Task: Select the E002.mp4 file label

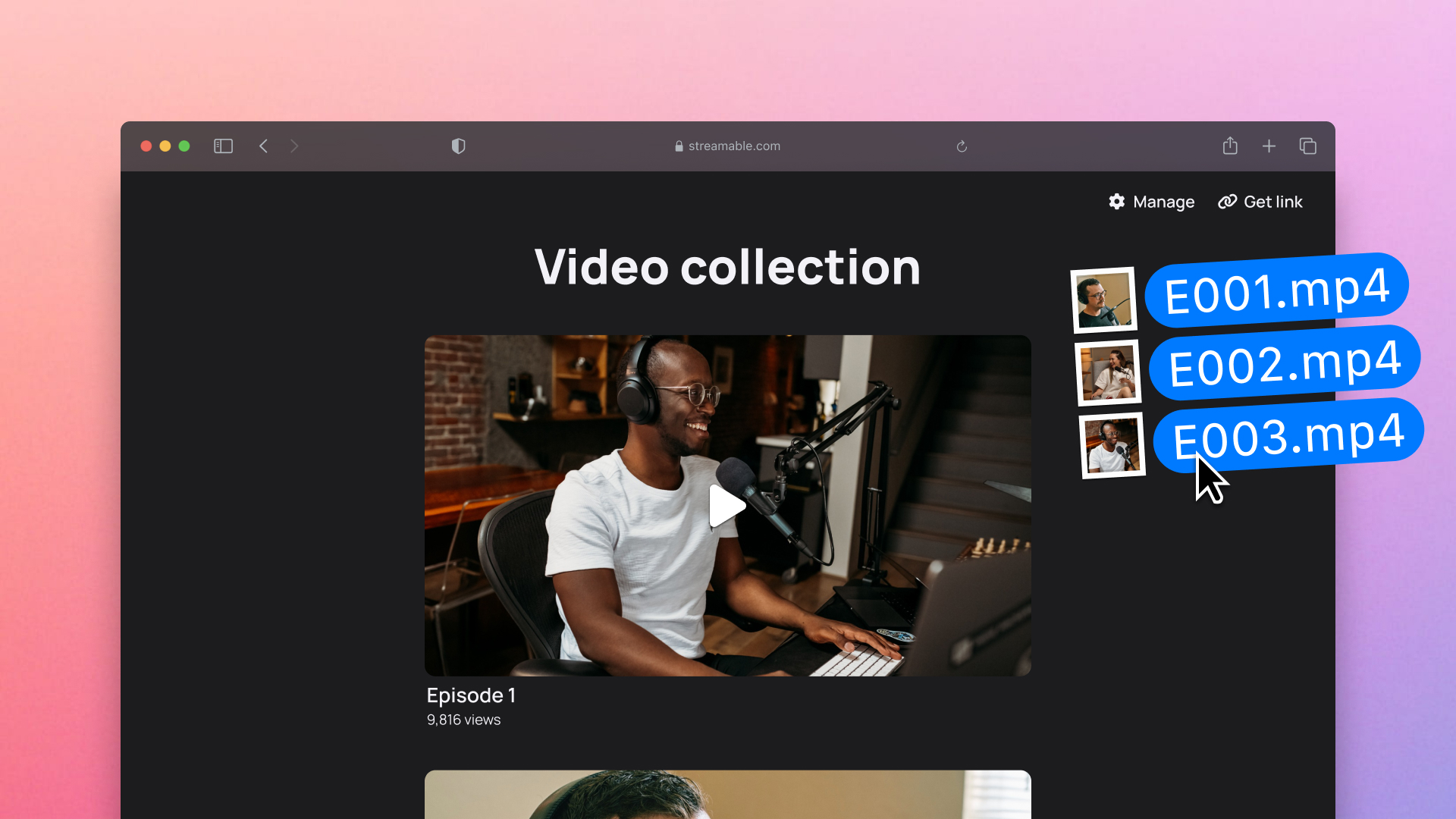Action: pyautogui.click(x=1284, y=363)
